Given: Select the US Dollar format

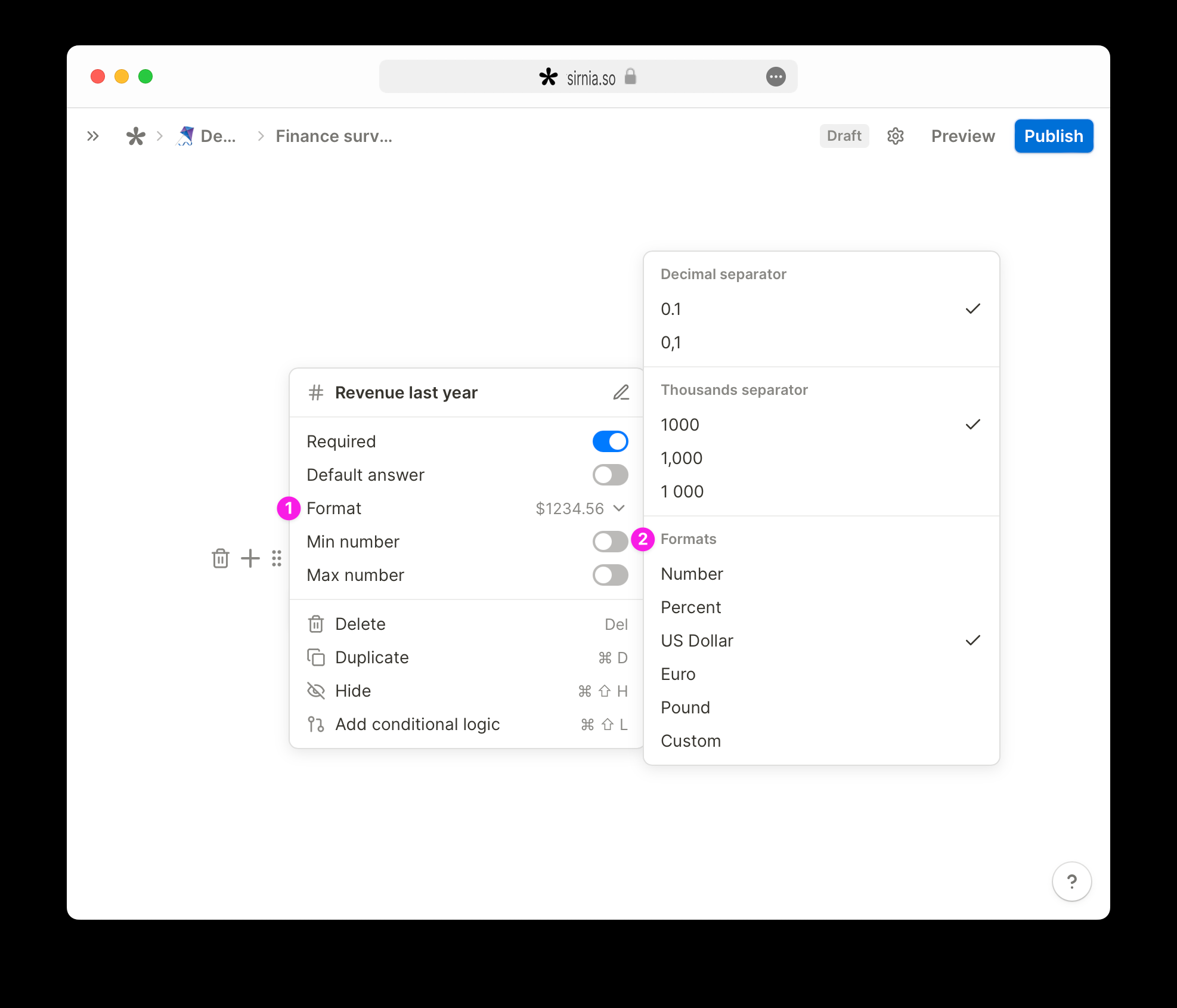Looking at the screenshot, I should (821, 641).
